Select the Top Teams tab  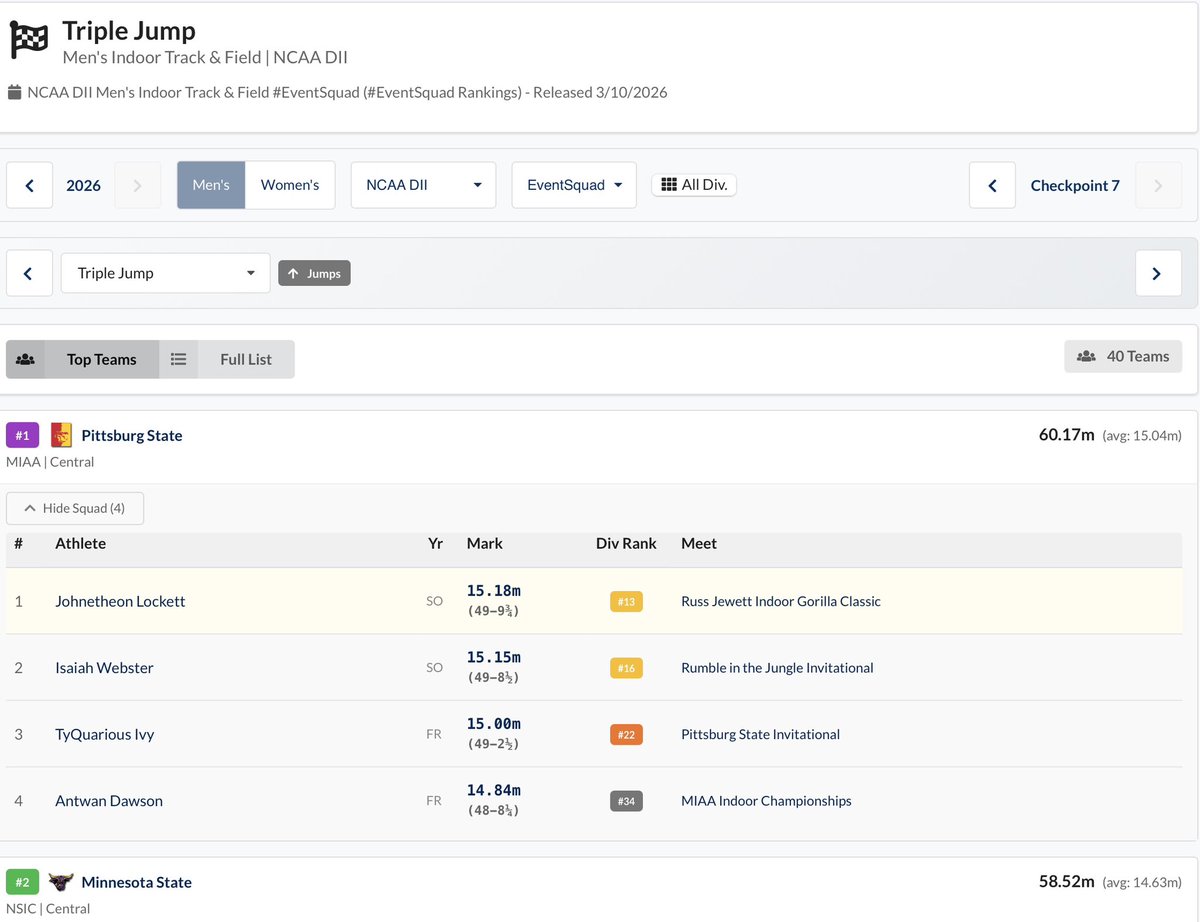pyautogui.click(x=82, y=359)
